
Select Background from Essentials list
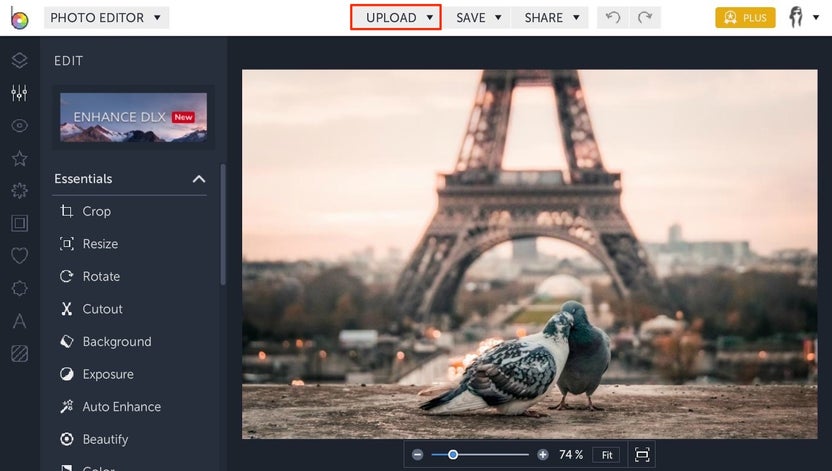[117, 342]
